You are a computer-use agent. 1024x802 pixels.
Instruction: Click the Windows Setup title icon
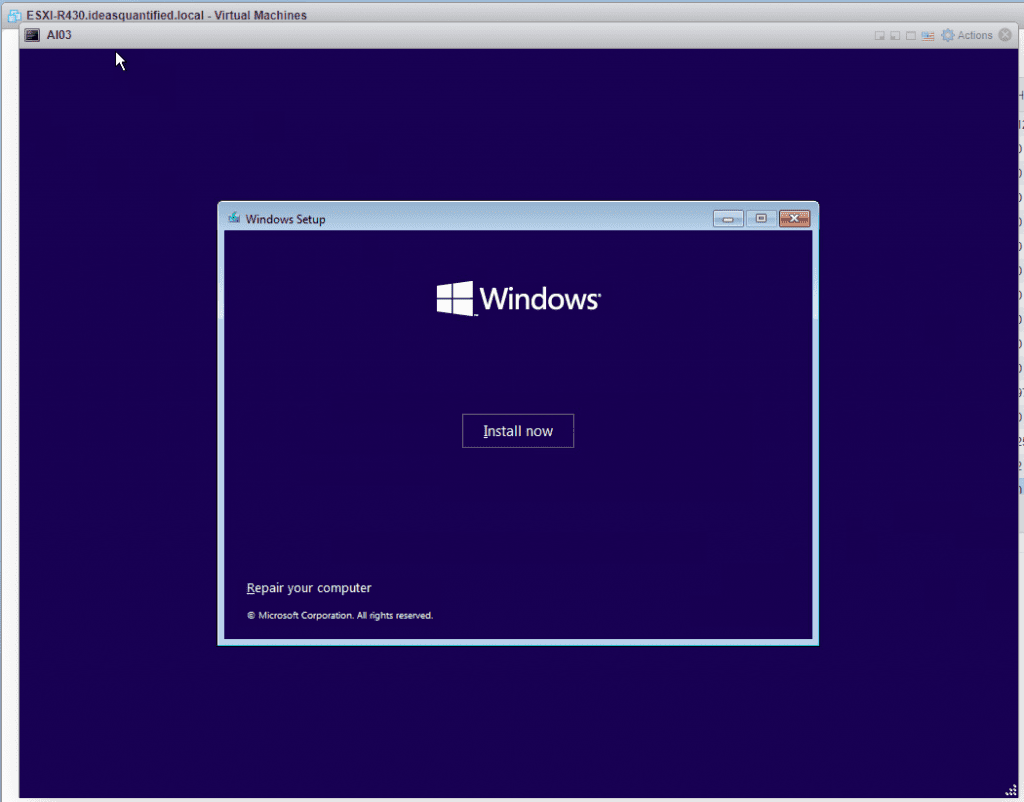coord(234,217)
